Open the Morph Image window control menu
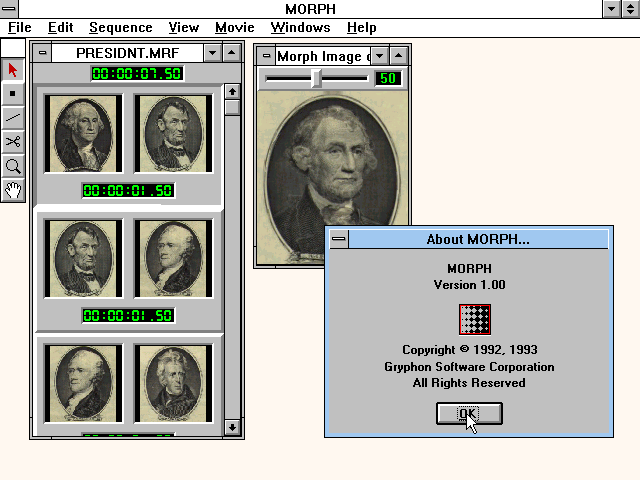The height and width of the screenshot is (480, 640). [x=266, y=56]
